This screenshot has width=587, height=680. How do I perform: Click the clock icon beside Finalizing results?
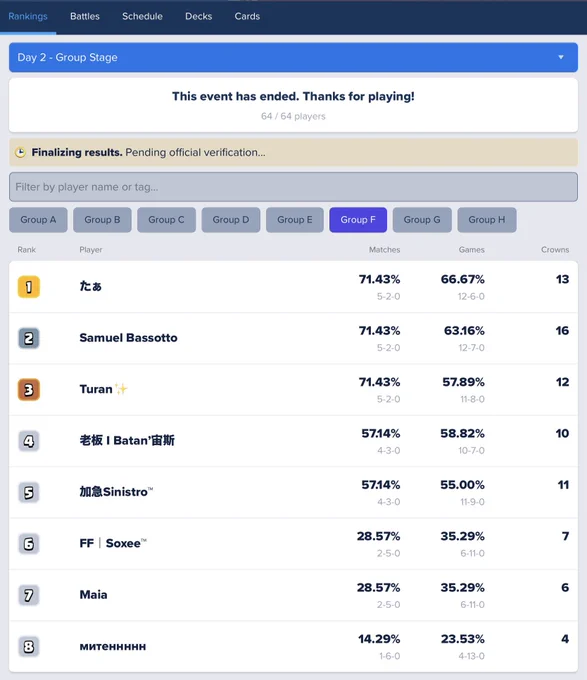click(20, 153)
